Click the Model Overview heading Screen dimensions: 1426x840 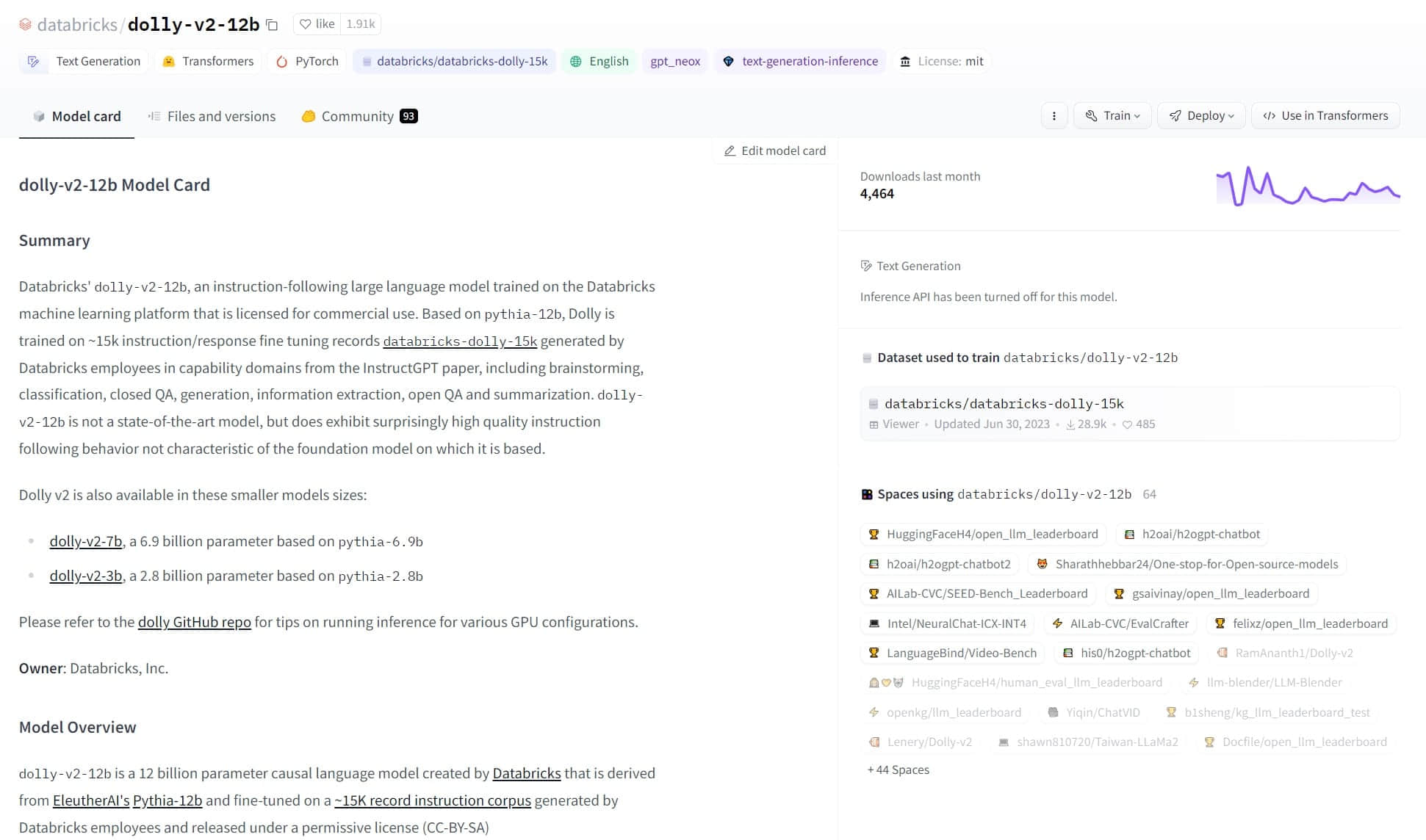click(x=78, y=728)
